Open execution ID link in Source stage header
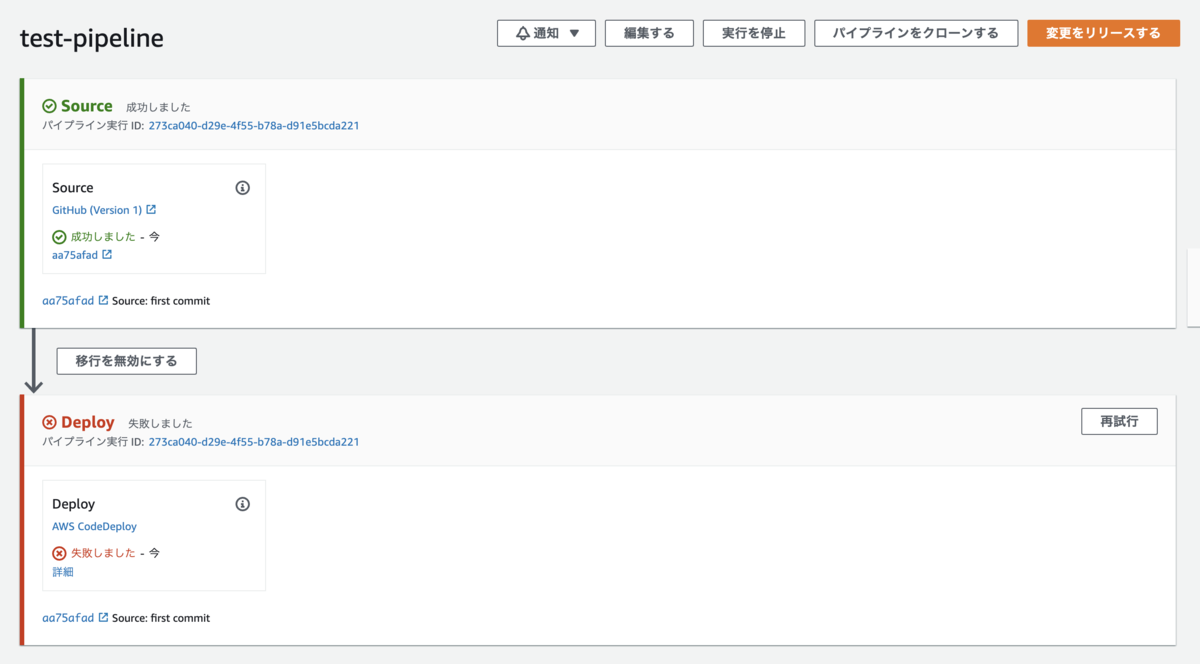Image resolution: width=1200 pixels, height=664 pixels. coord(254,126)
